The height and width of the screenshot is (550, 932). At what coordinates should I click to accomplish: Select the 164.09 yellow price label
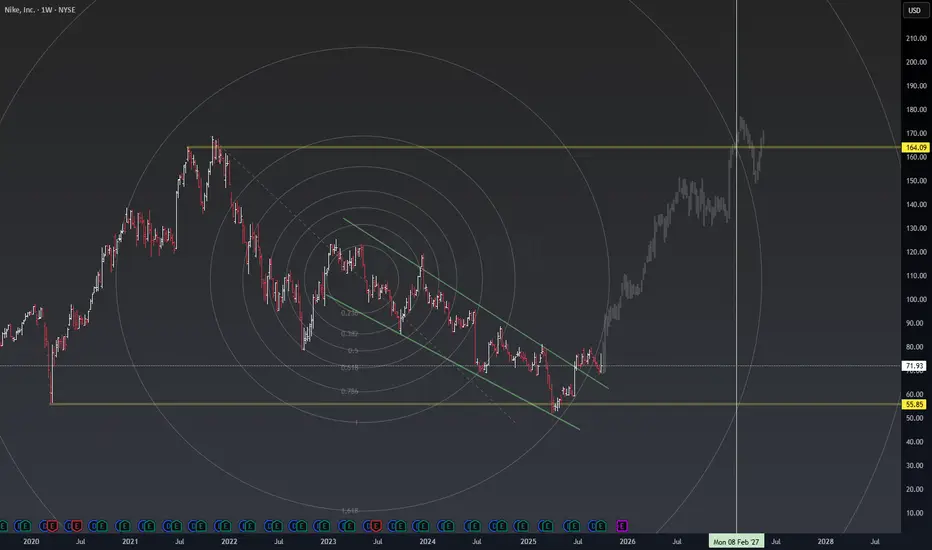915,147
